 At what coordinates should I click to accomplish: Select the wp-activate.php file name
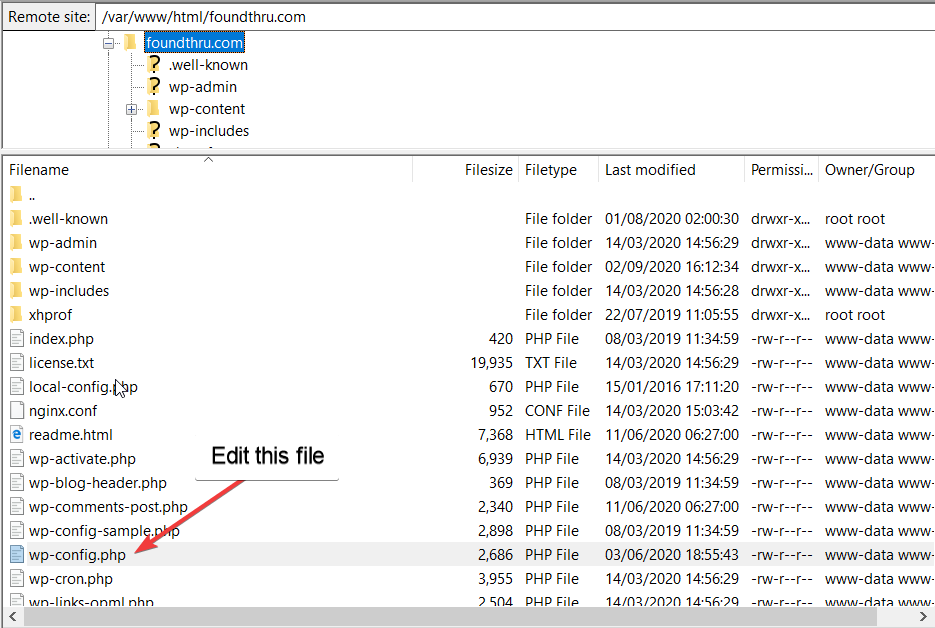click(x=82, y=459)
